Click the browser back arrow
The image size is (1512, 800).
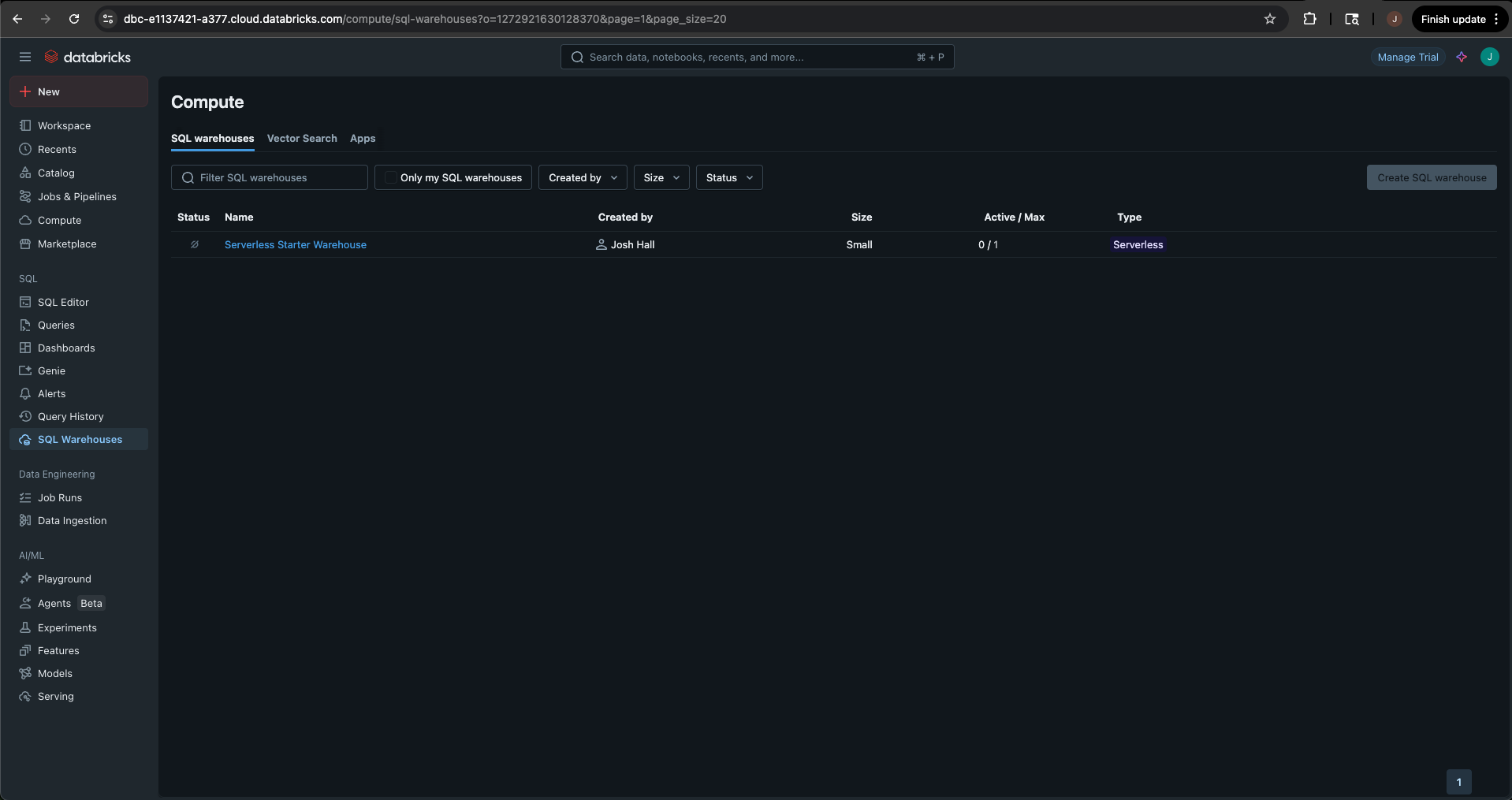17,19
